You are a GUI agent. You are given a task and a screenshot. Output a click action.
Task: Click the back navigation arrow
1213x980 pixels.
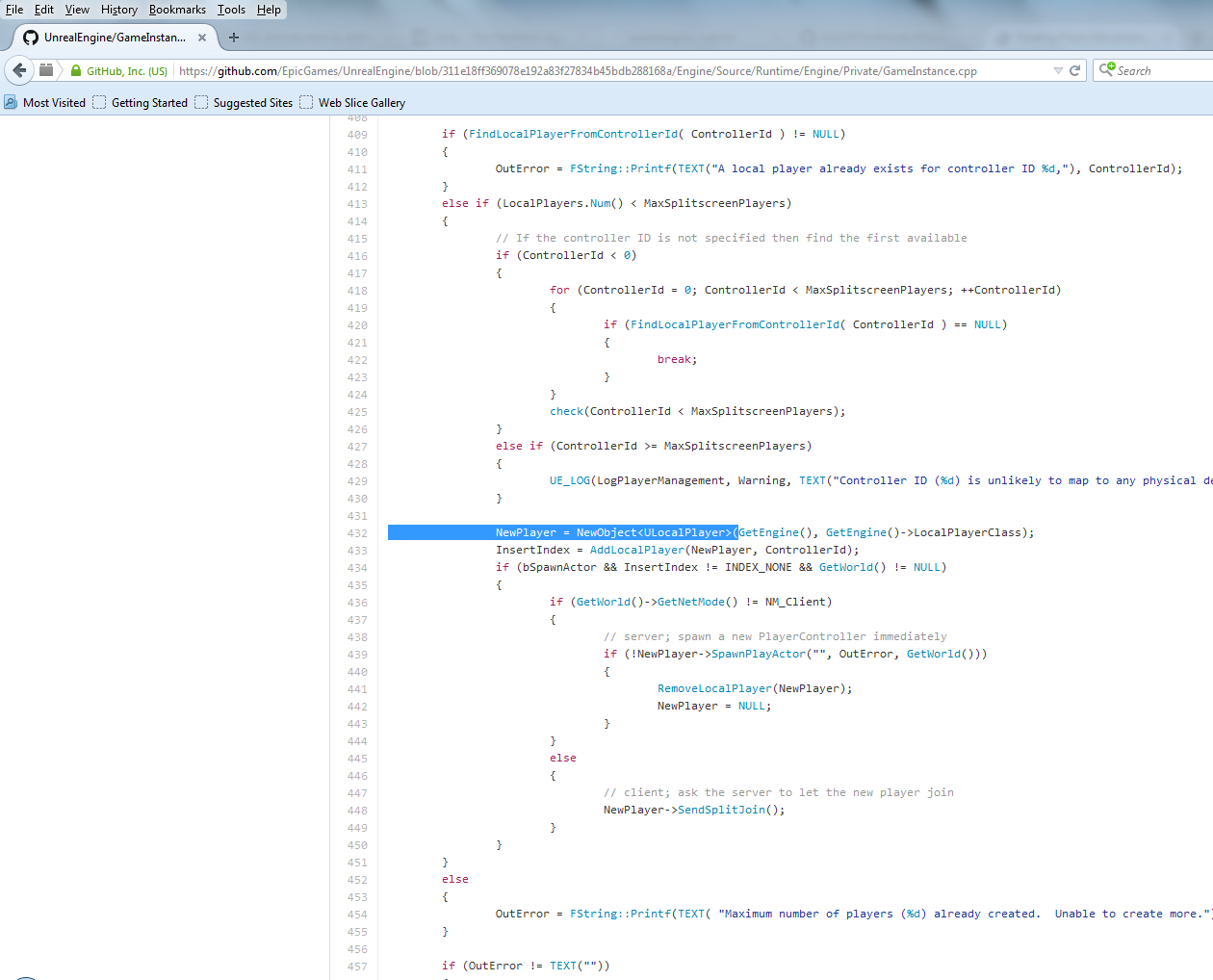[x=19, y=70]
